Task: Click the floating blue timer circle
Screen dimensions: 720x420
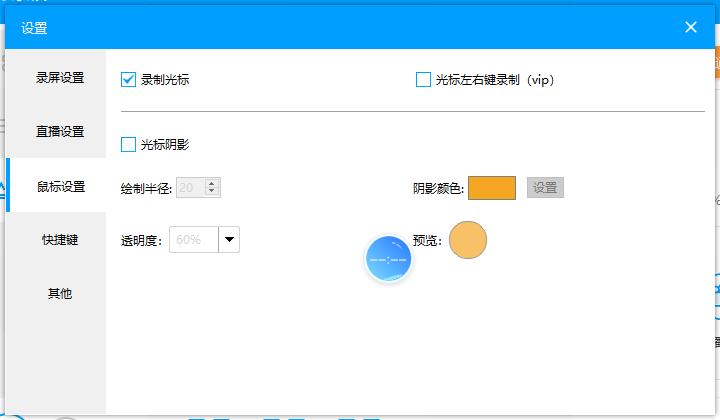Action: click(387, 260)
